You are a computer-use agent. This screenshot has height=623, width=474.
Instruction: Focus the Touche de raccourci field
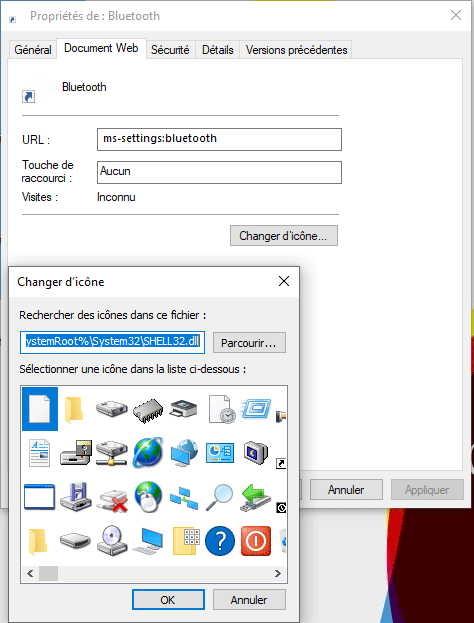tap(219, 172)
